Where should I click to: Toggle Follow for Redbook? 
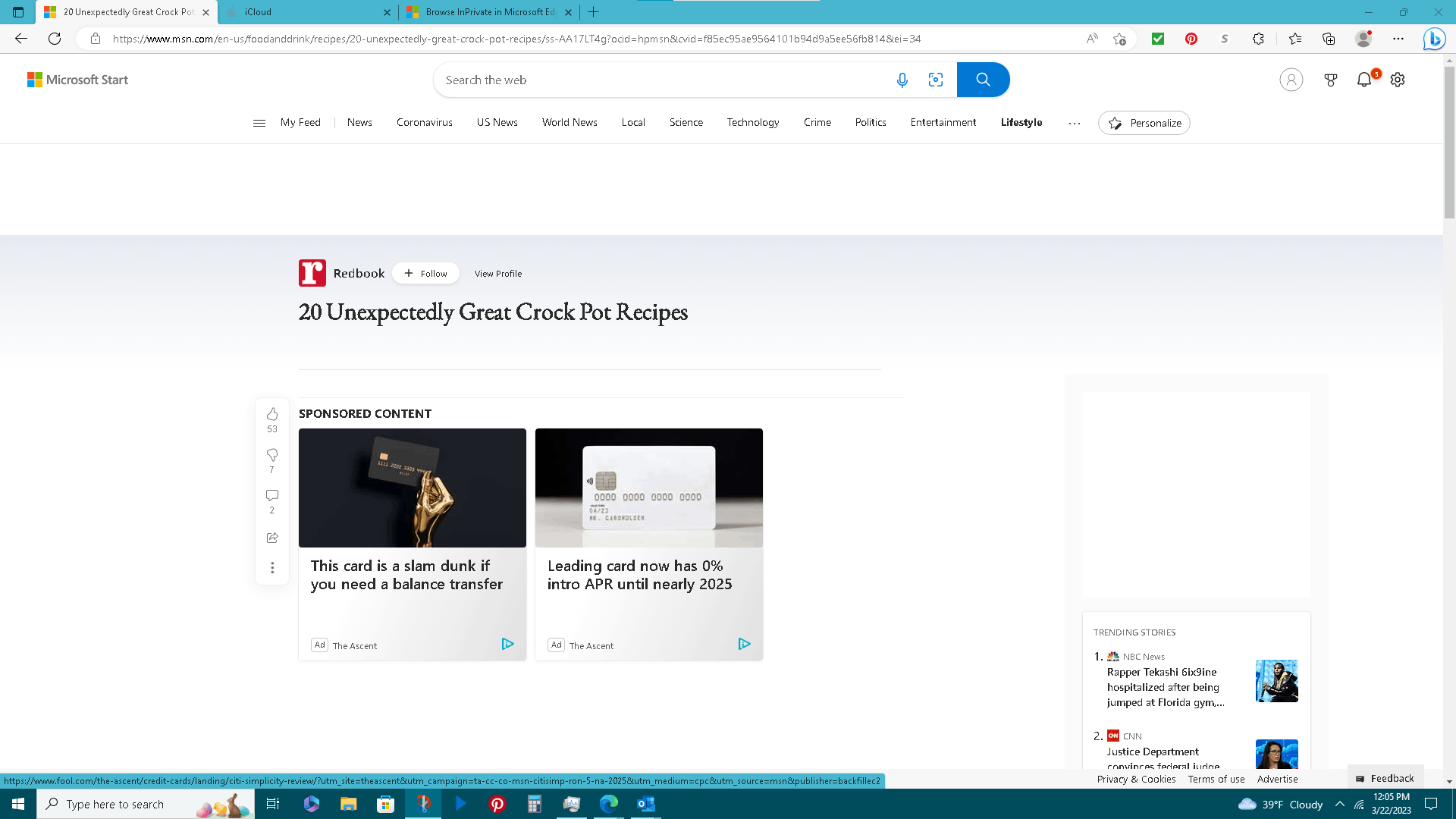(x=425, y=274)
